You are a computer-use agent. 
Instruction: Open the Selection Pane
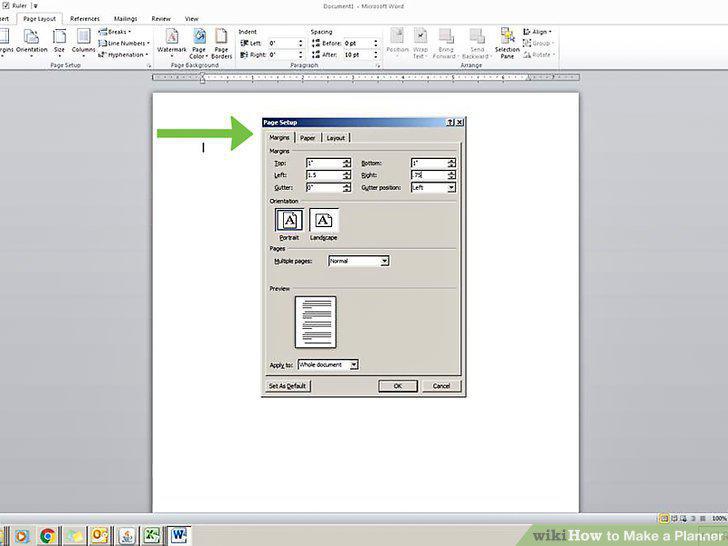point(507,44)
